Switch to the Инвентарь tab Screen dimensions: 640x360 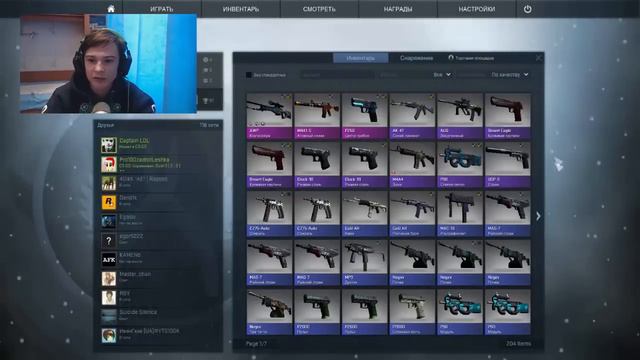click(x=360, y=58)
